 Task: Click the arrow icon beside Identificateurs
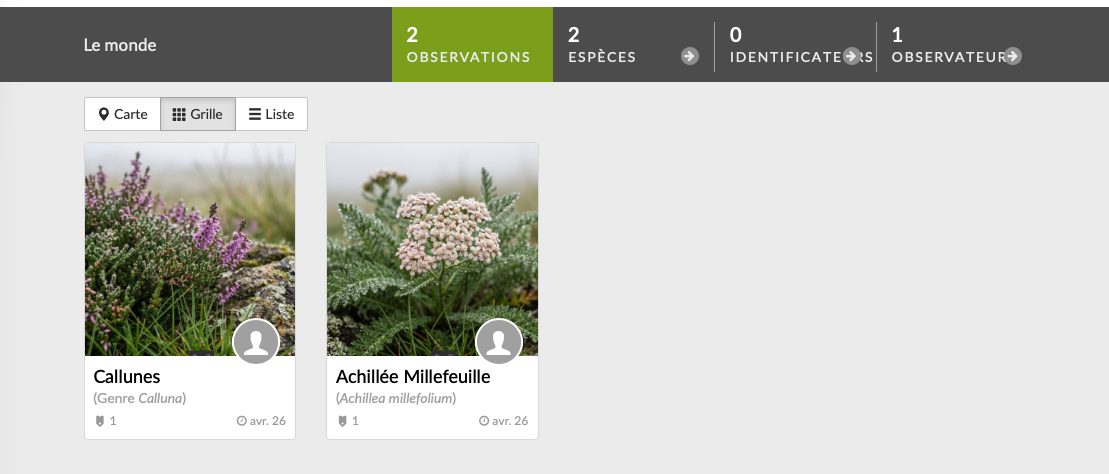pos(852,57)
